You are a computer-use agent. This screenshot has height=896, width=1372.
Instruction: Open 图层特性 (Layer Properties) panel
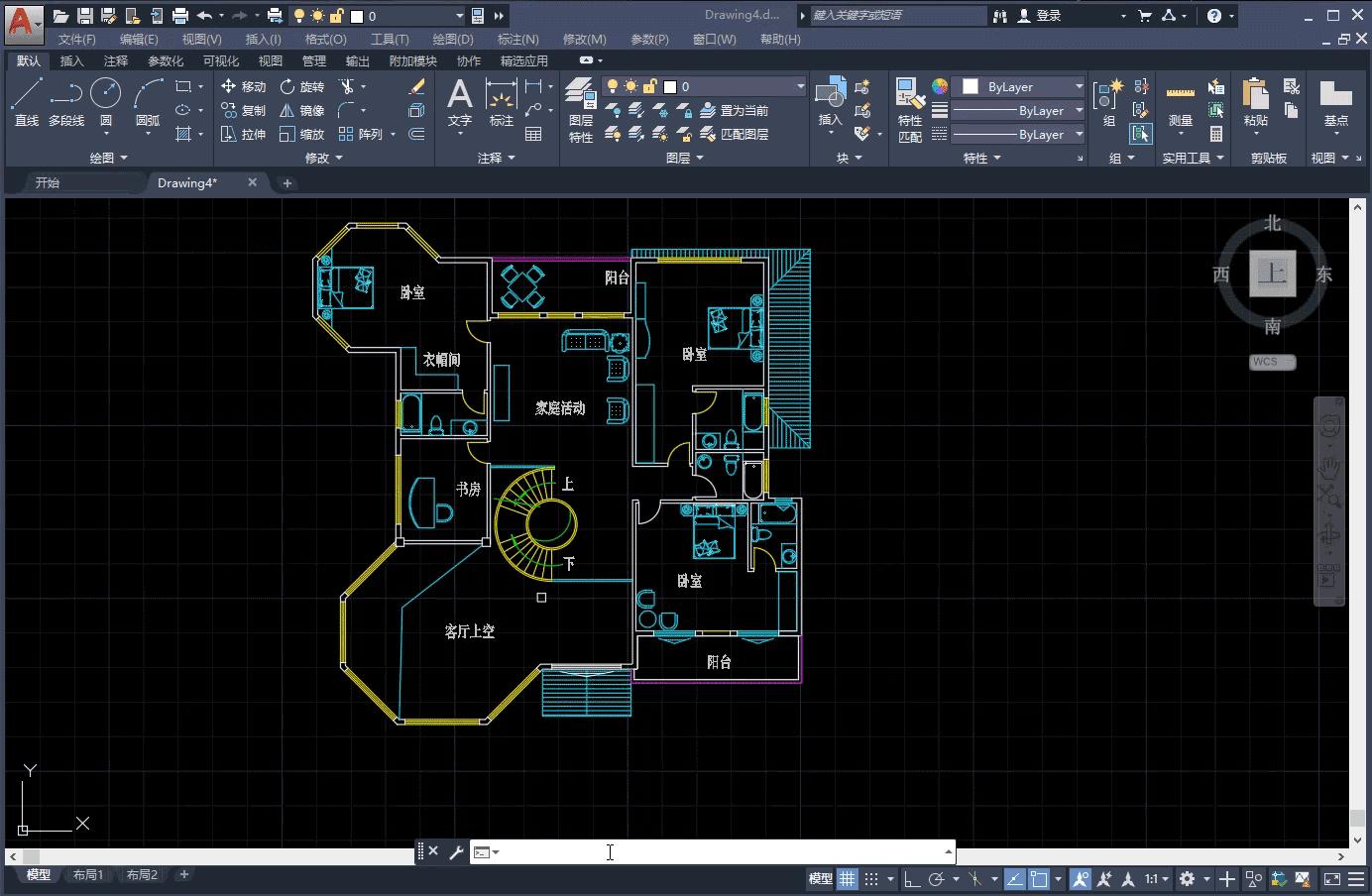(x=580, y=111)
